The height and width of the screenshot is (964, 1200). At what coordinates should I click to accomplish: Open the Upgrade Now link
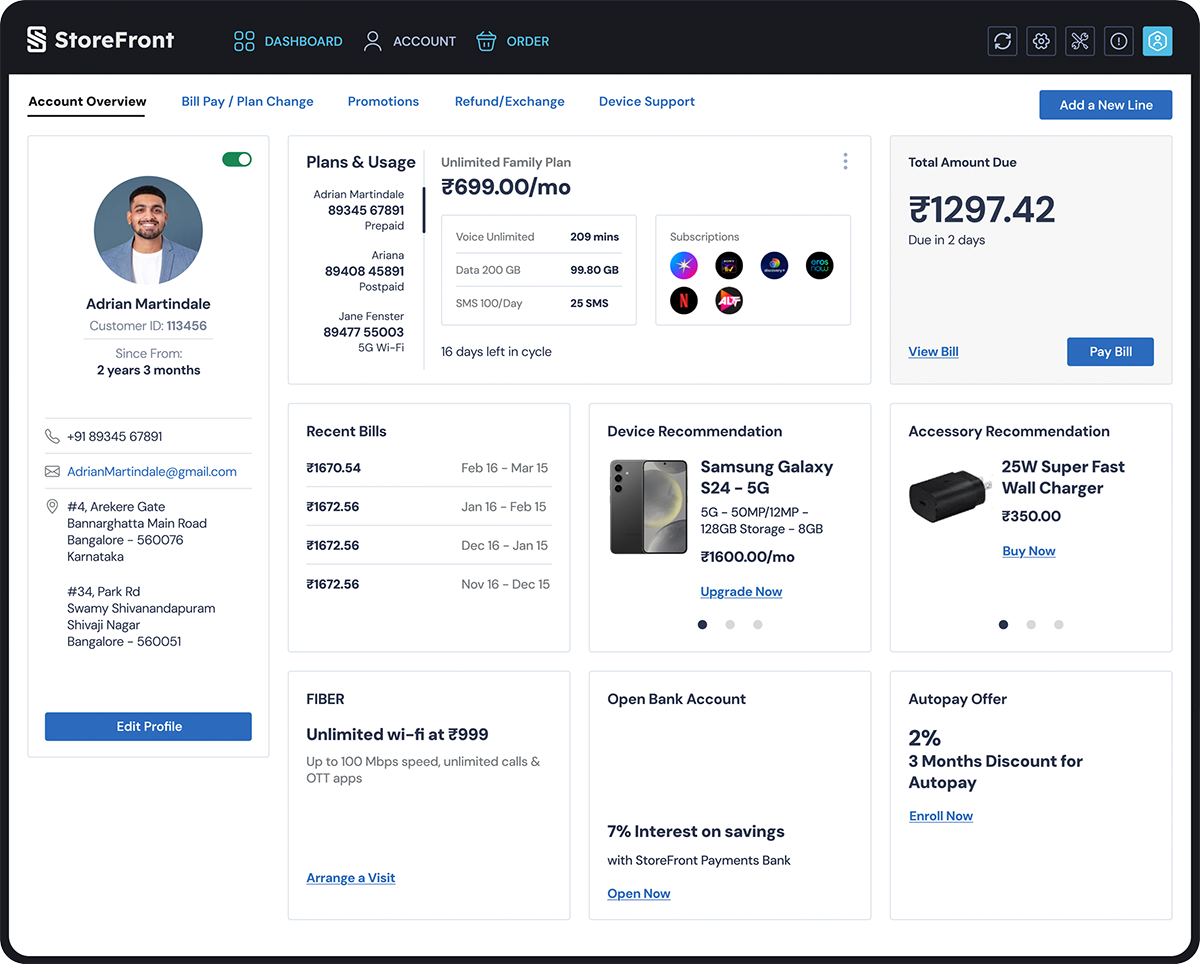741,591
